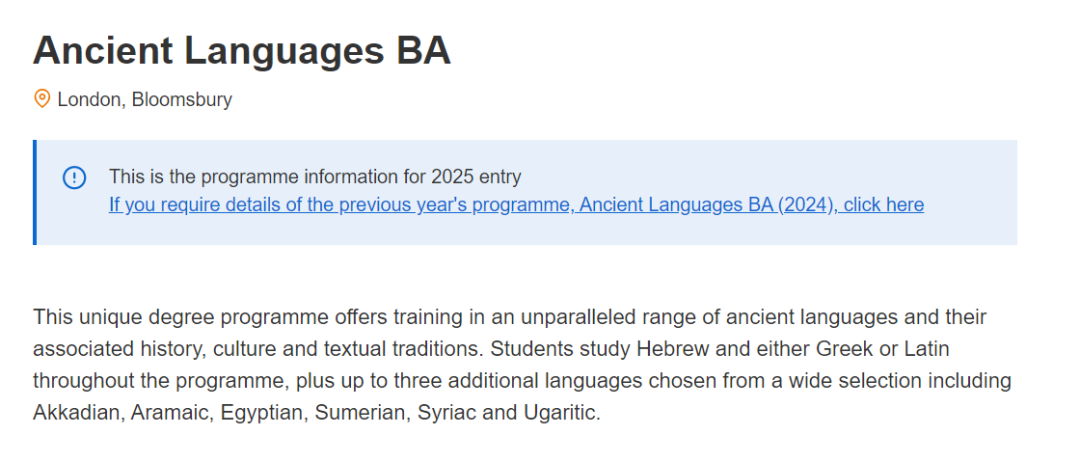The width and height of the screenshot is (1080, 462).
Task: Click the blue vertical bar on info banner
Action: 34,192
